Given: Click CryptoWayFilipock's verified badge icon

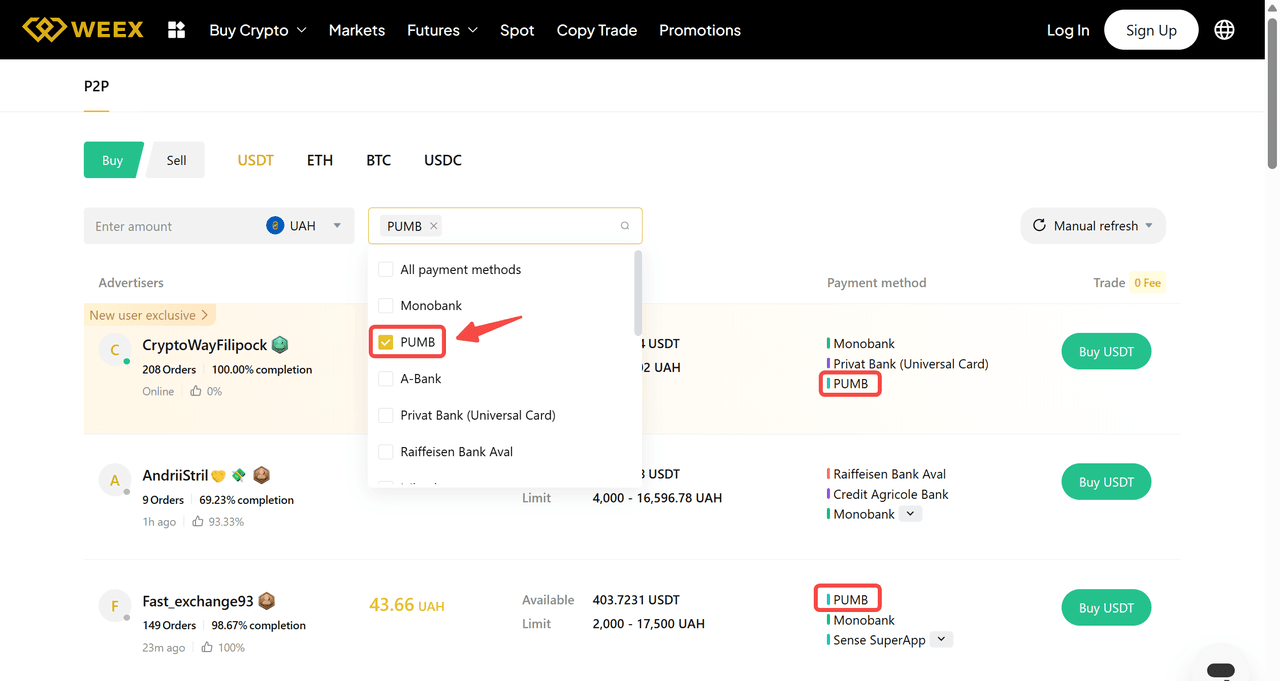Looking at the screenshot, I should click(280, 345).
